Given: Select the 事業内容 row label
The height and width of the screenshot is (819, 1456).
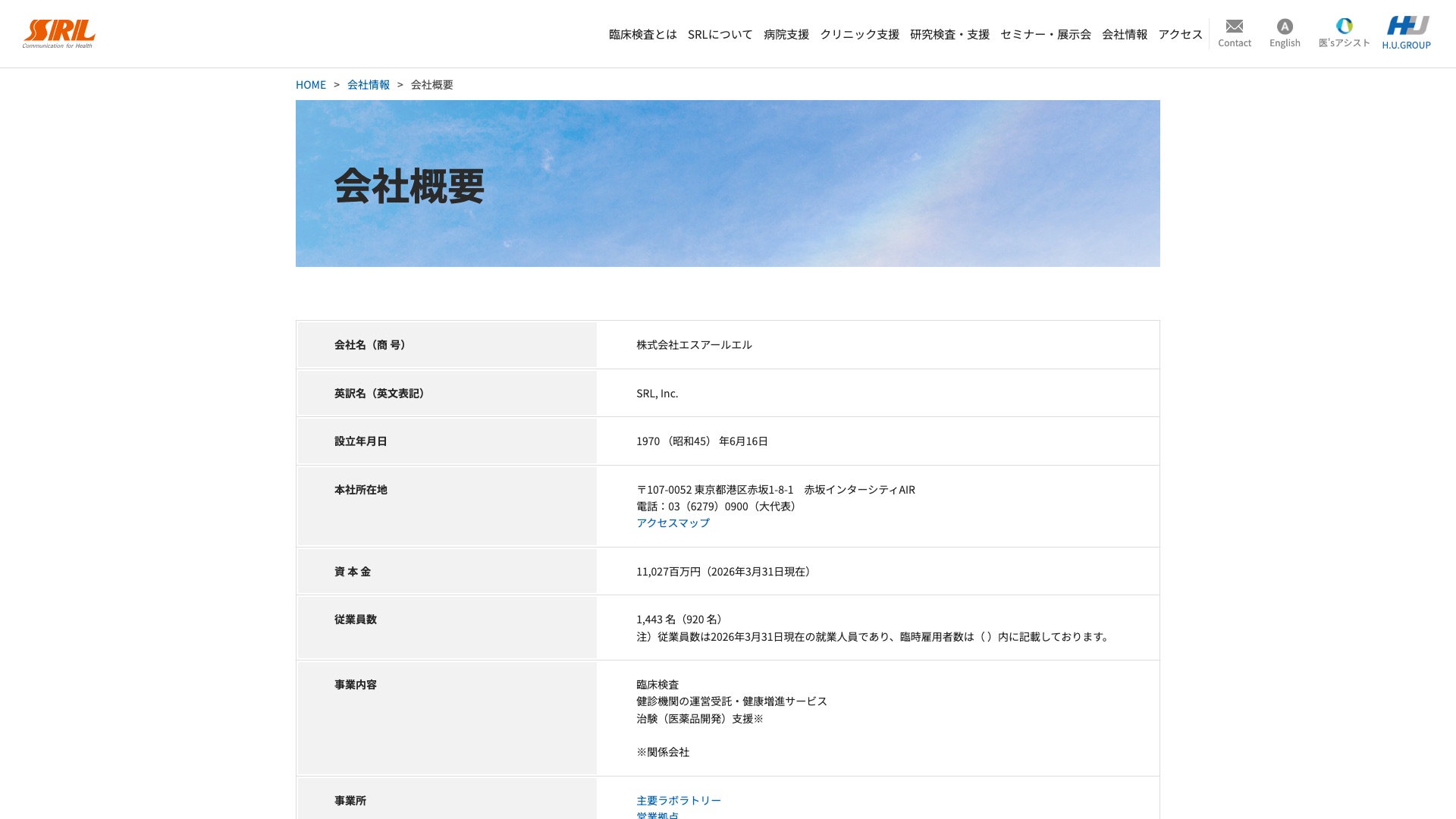Looking at the screenshot, I should click(356, 685).
